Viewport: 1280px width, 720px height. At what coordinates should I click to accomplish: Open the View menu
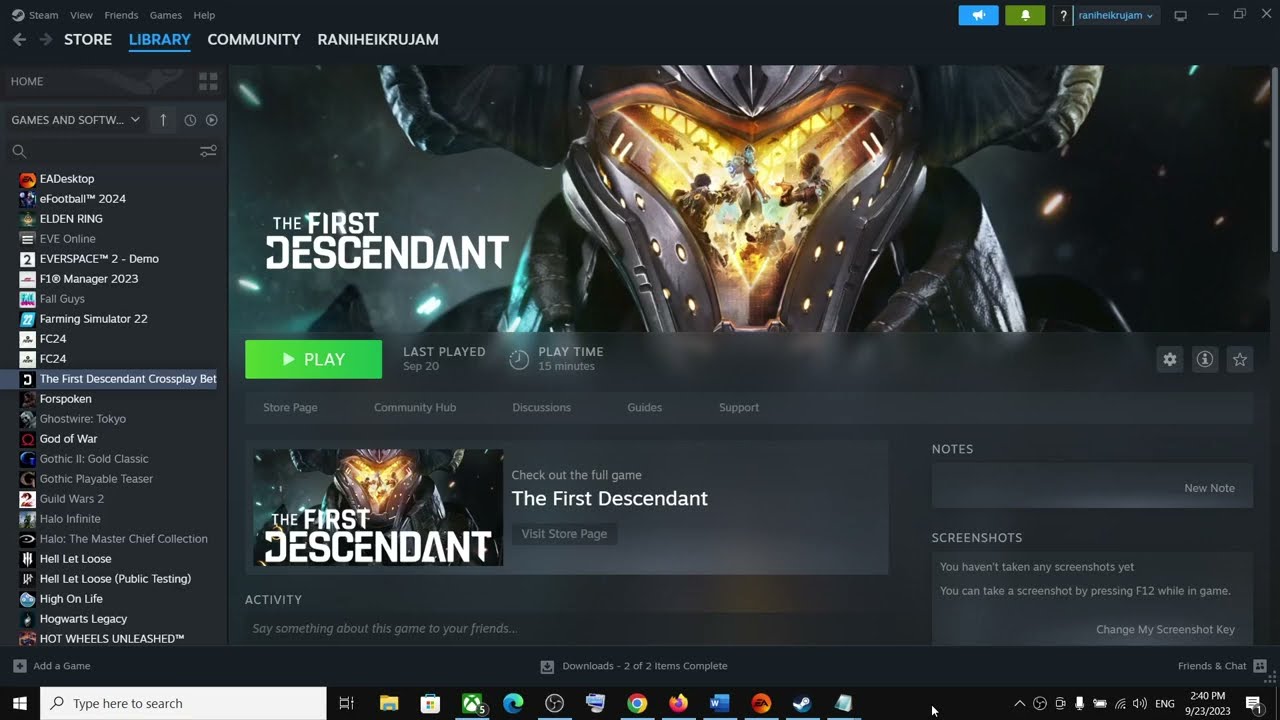pyautogui.click(x=81, y=15)
